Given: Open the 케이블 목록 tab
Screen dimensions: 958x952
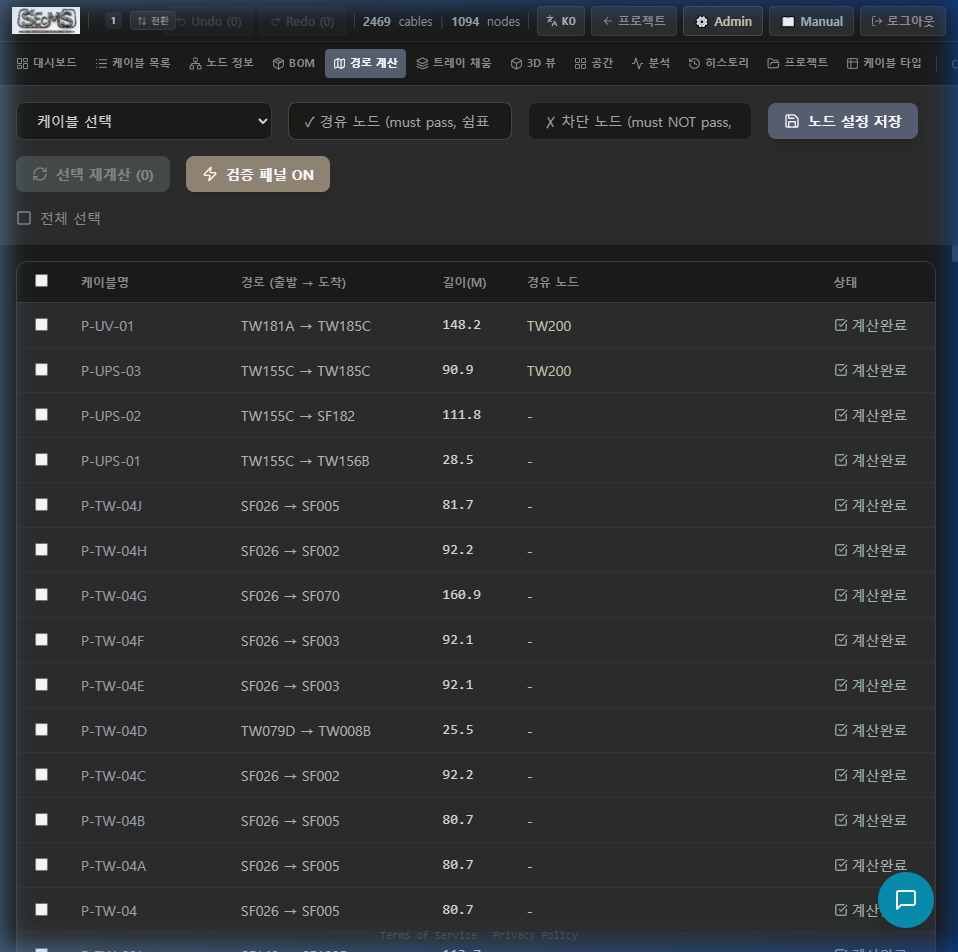Looking at the screenshot, I should 133,63.
